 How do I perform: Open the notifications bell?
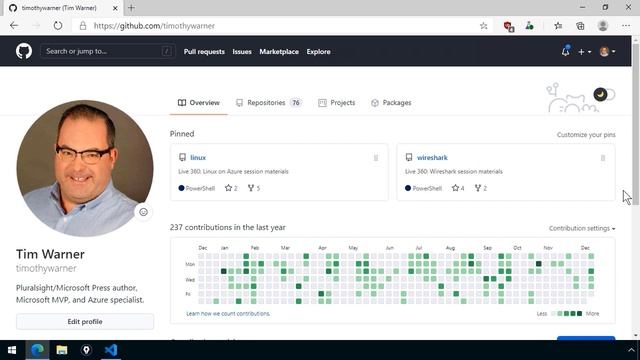[x=565, y=51]
